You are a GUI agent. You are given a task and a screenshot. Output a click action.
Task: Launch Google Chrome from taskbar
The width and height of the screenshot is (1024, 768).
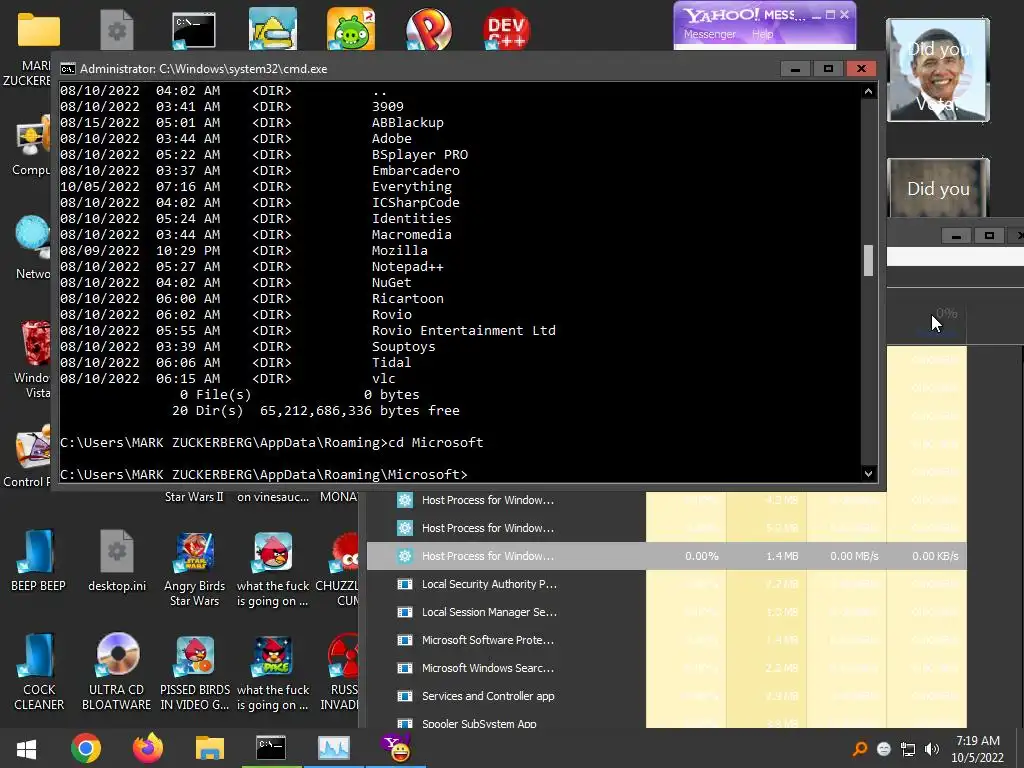pyautogui.click(x=86, y=748)
